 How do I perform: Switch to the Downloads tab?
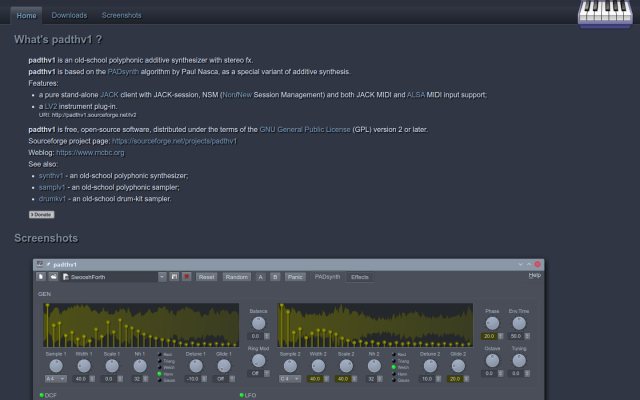coord(69,16)
